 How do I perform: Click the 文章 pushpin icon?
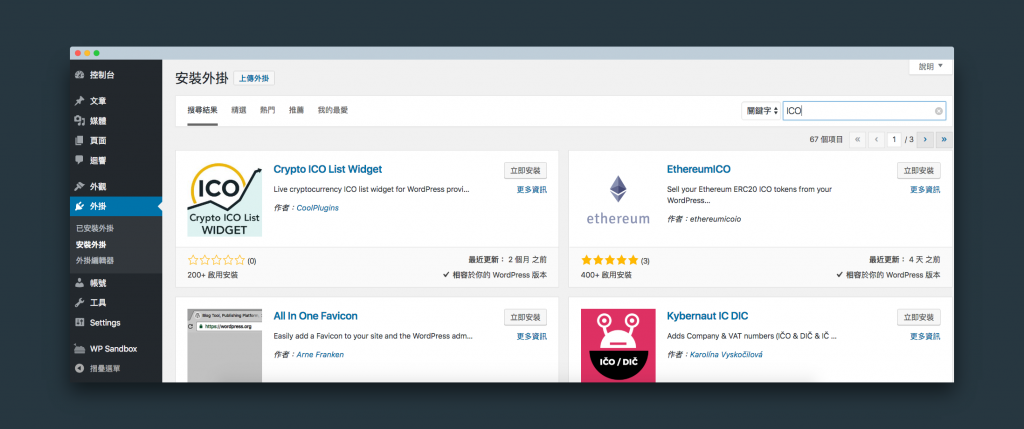[x=80, y=101]
